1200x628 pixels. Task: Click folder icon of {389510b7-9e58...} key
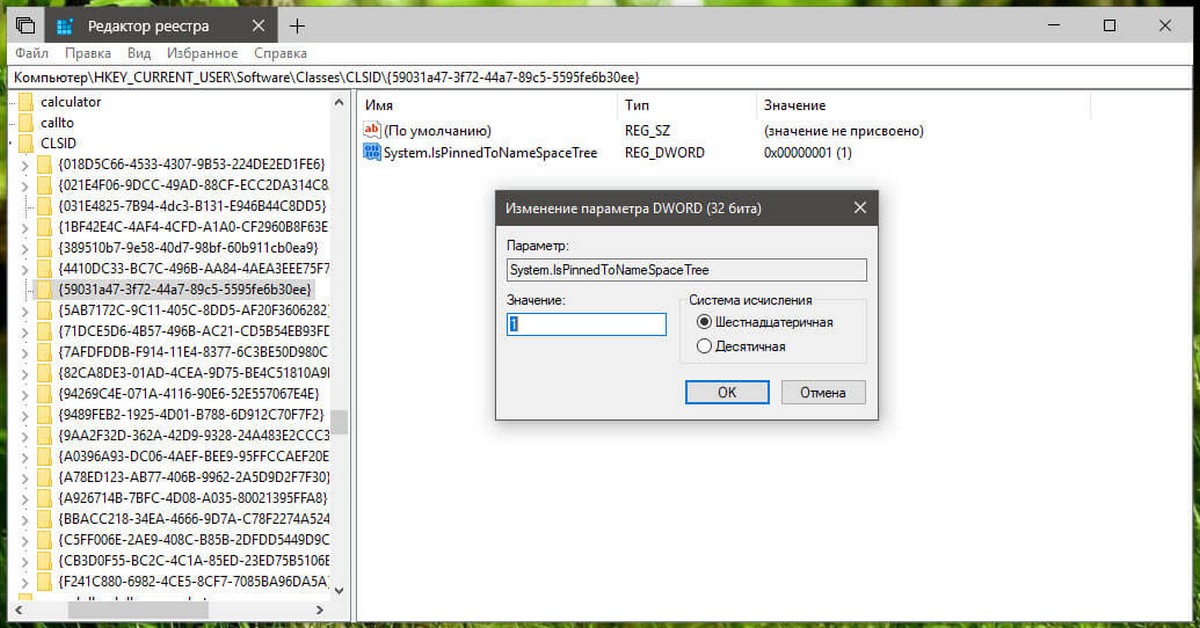44,247
